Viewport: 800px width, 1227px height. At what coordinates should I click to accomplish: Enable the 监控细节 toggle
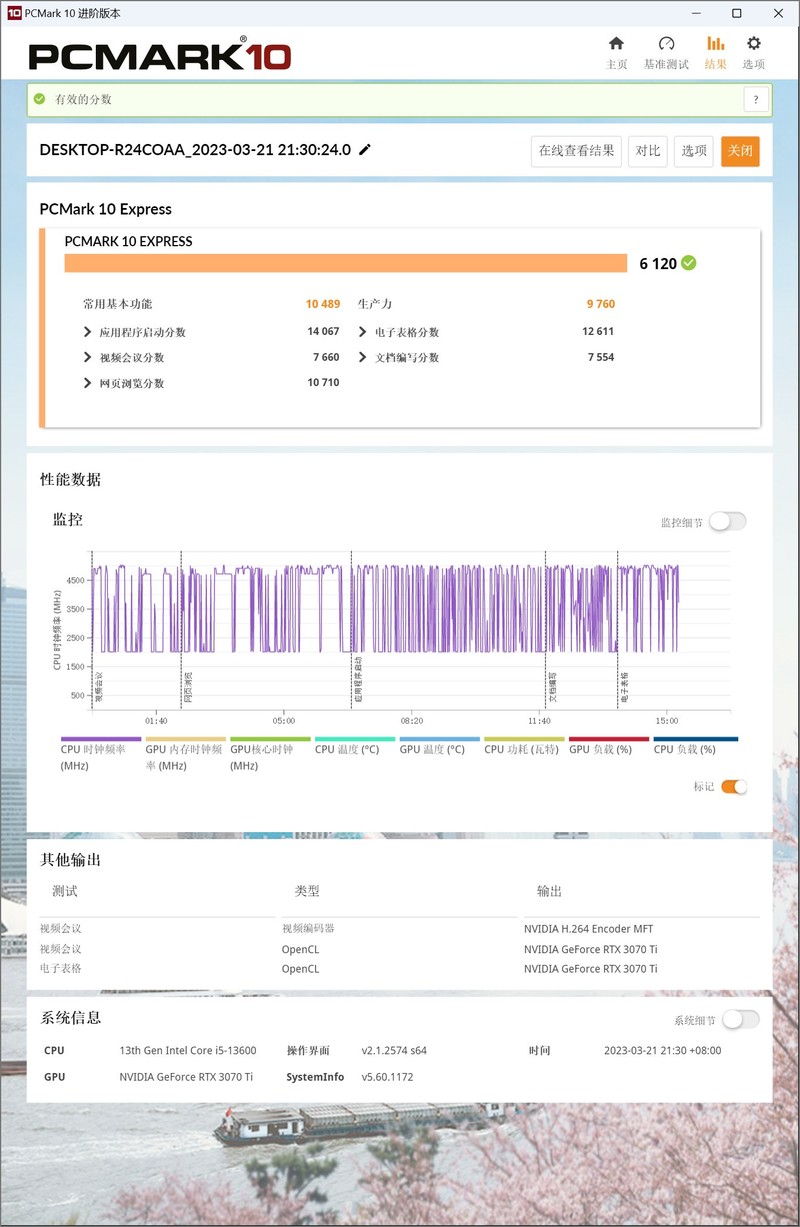click(729, 521)
